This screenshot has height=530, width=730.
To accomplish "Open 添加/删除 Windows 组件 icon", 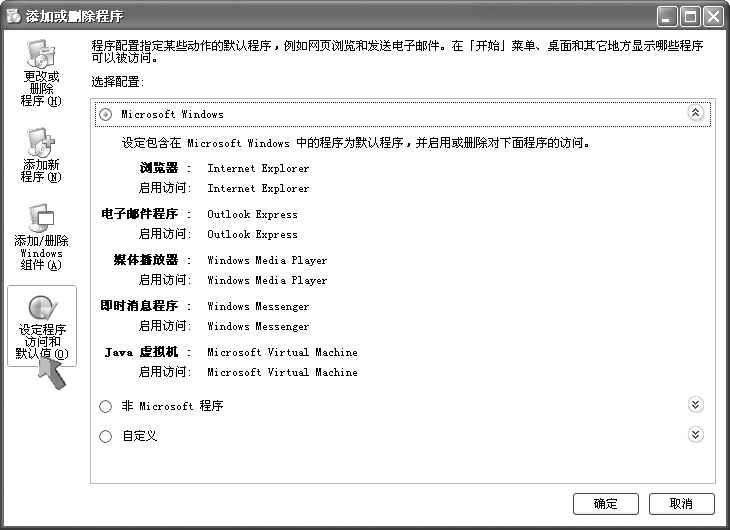I will [x=41, y=238].
